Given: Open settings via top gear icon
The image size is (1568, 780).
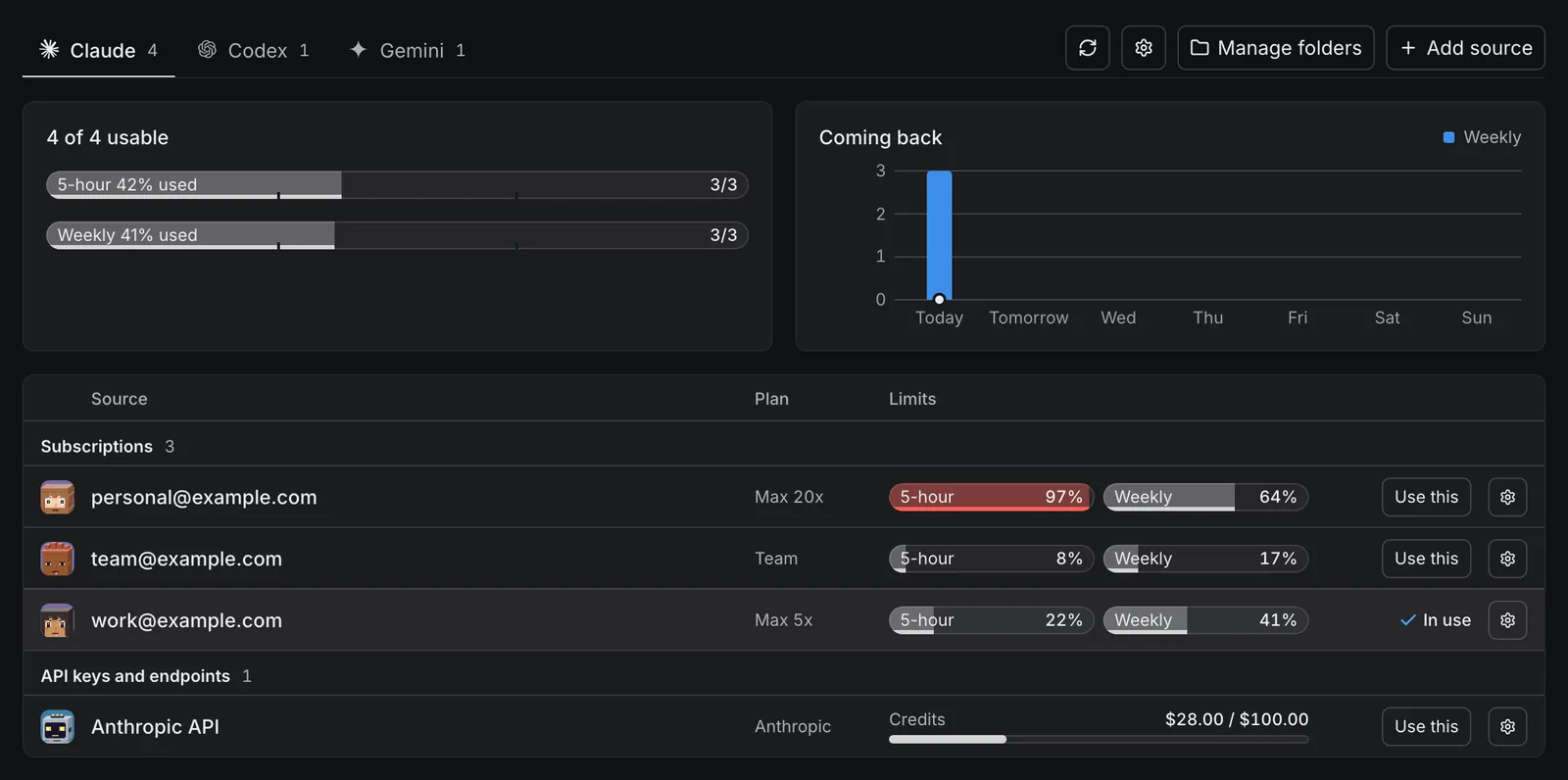Looking at the screenshot, I should click(1144, 48).
